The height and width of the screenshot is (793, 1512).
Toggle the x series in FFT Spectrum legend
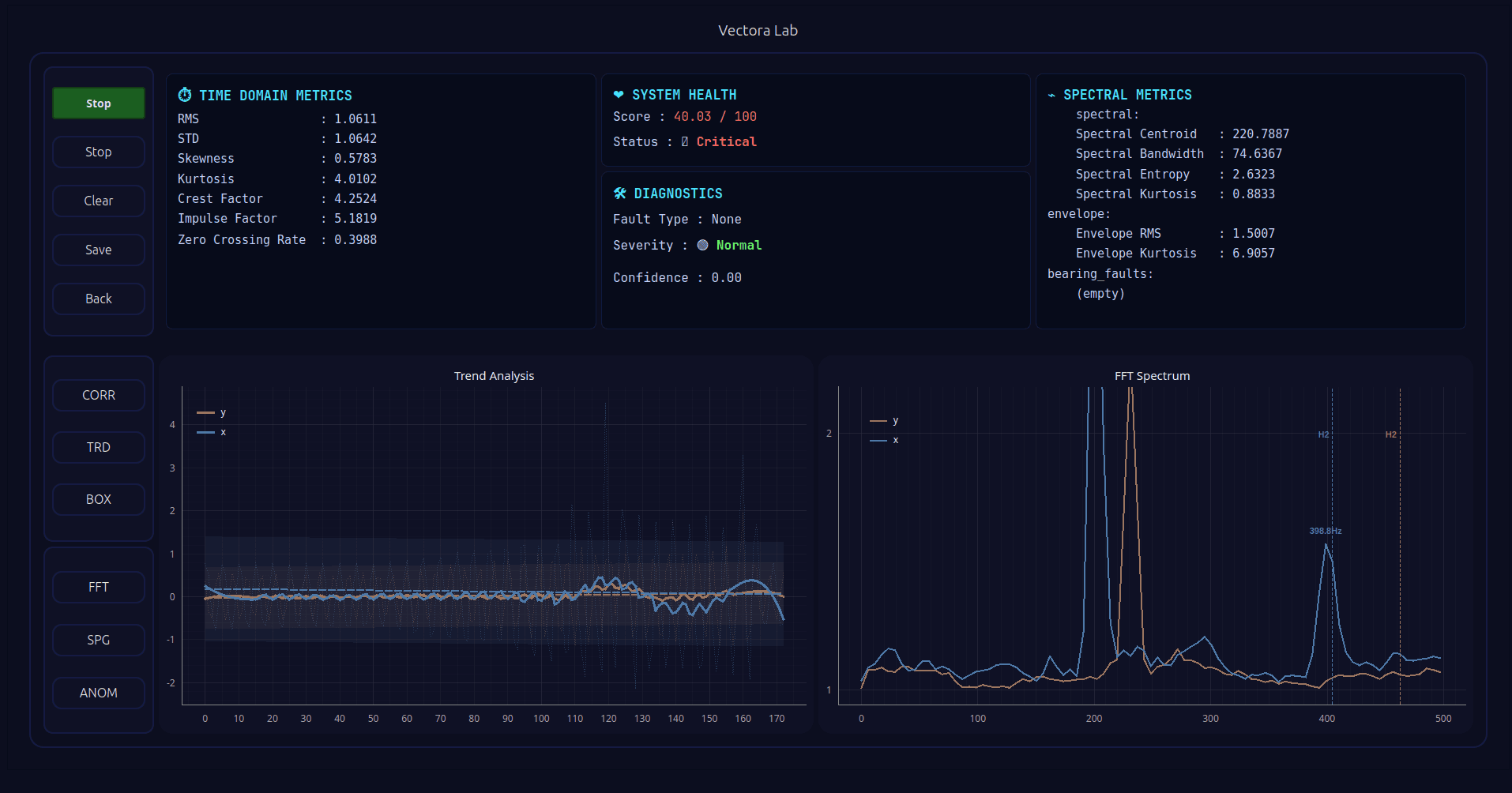(885, 440)
